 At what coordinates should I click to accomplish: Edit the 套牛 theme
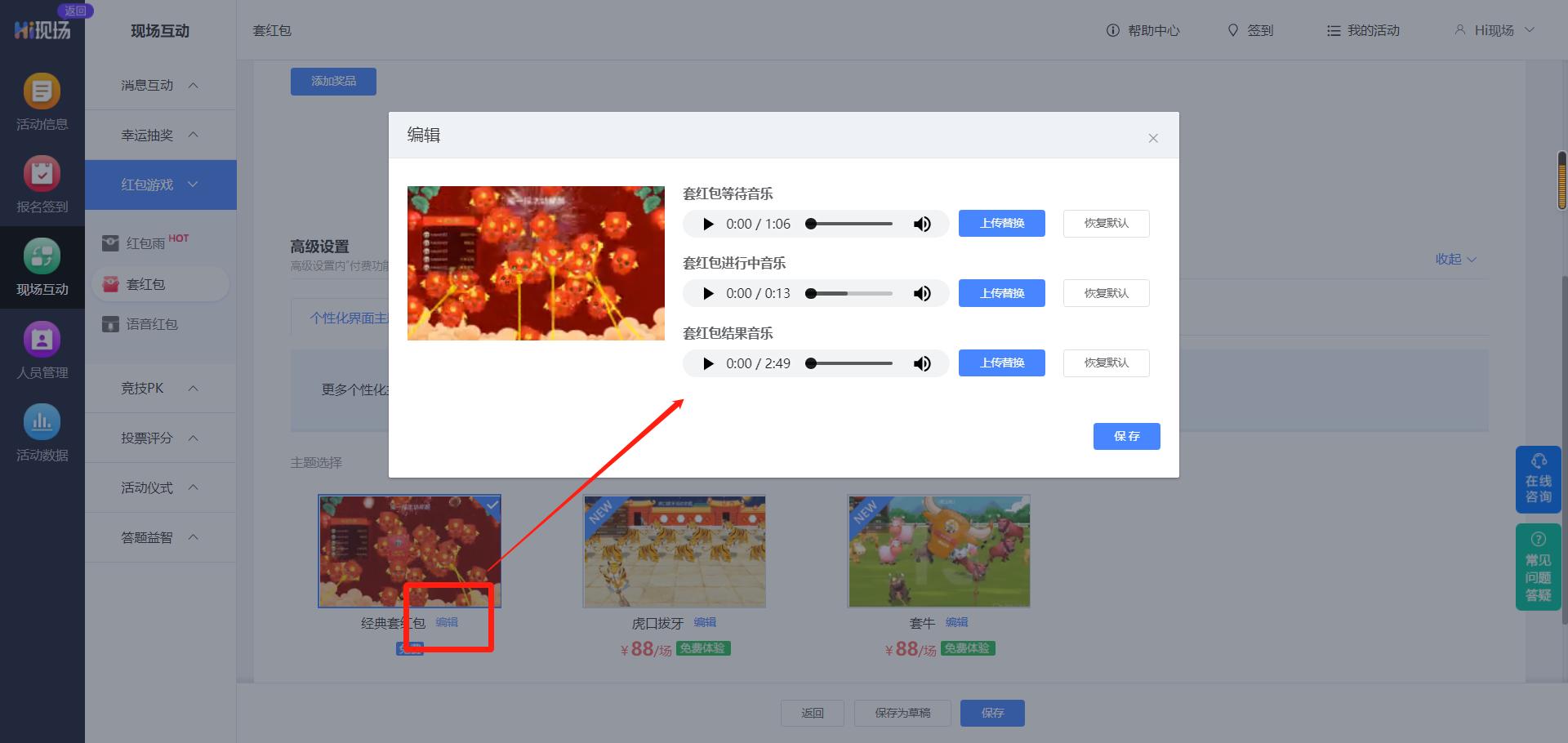[x=956, y=622]
